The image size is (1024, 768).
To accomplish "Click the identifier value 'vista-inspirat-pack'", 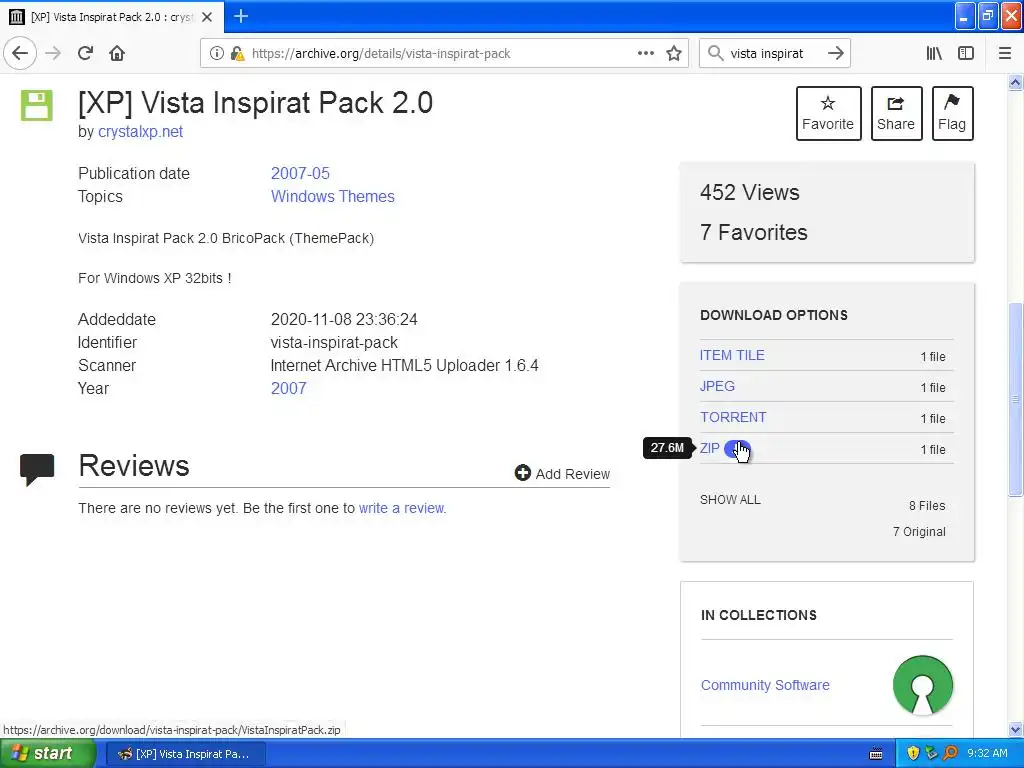I will (334, 342).
